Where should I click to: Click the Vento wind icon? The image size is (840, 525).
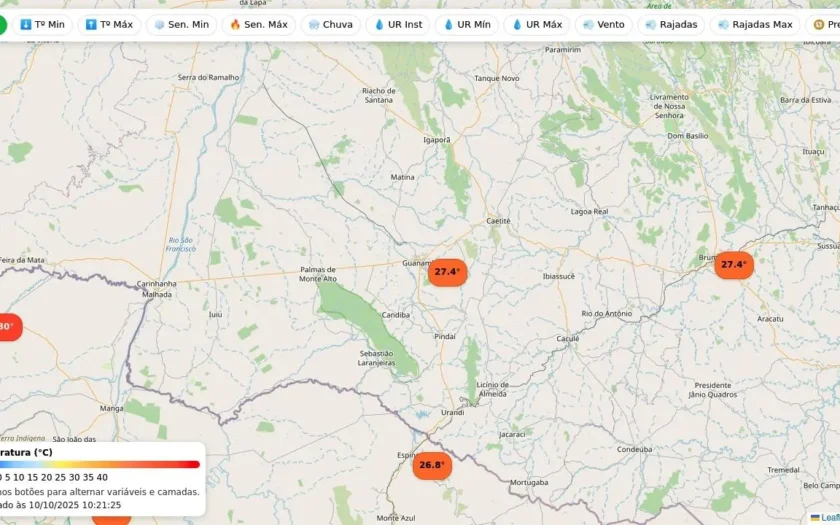[588, 25]
